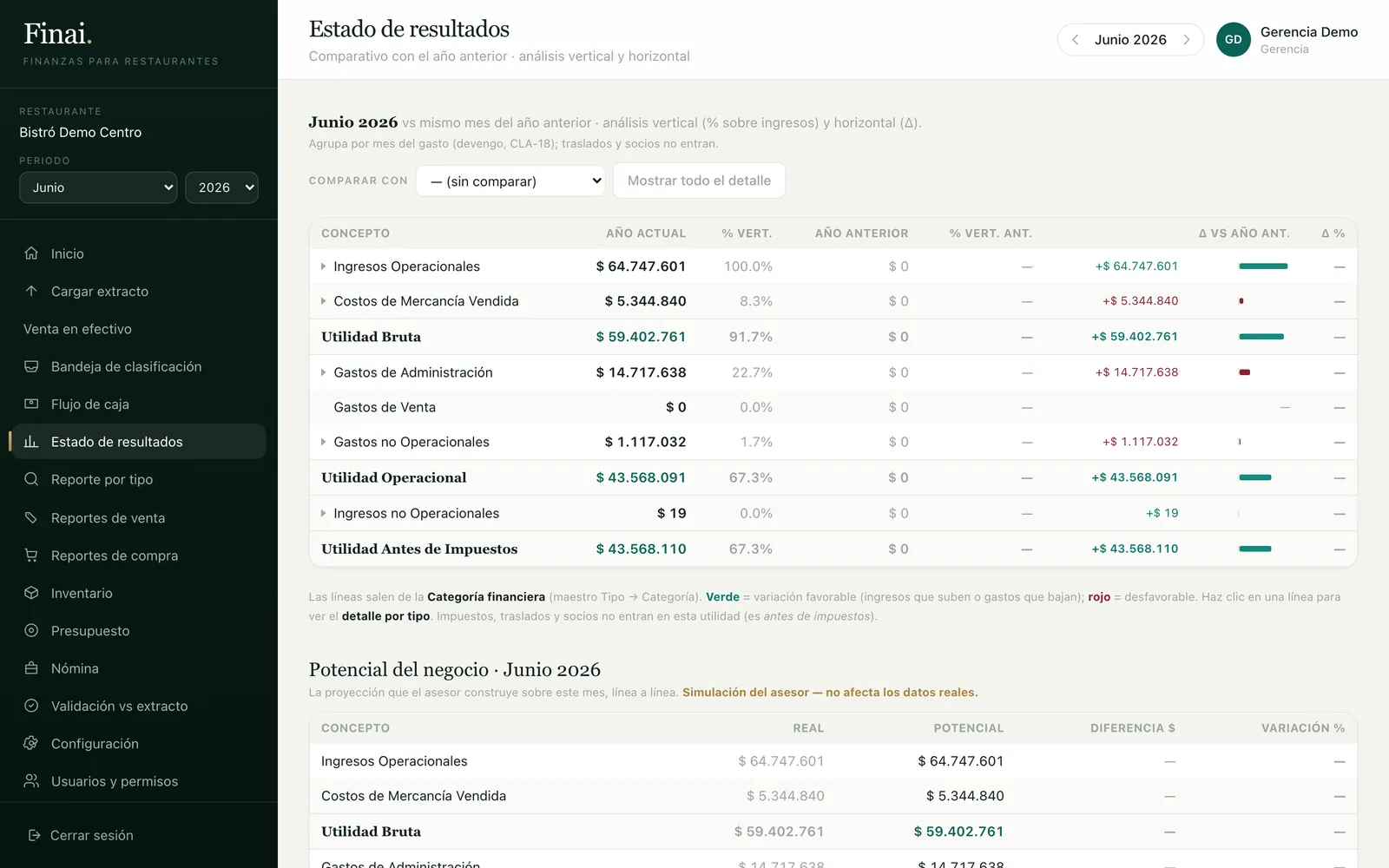The width and height of the screenshot is (1389, 868).
Task: Expand the Gastos no Operacionales row
Action: (x=323, y=442)
